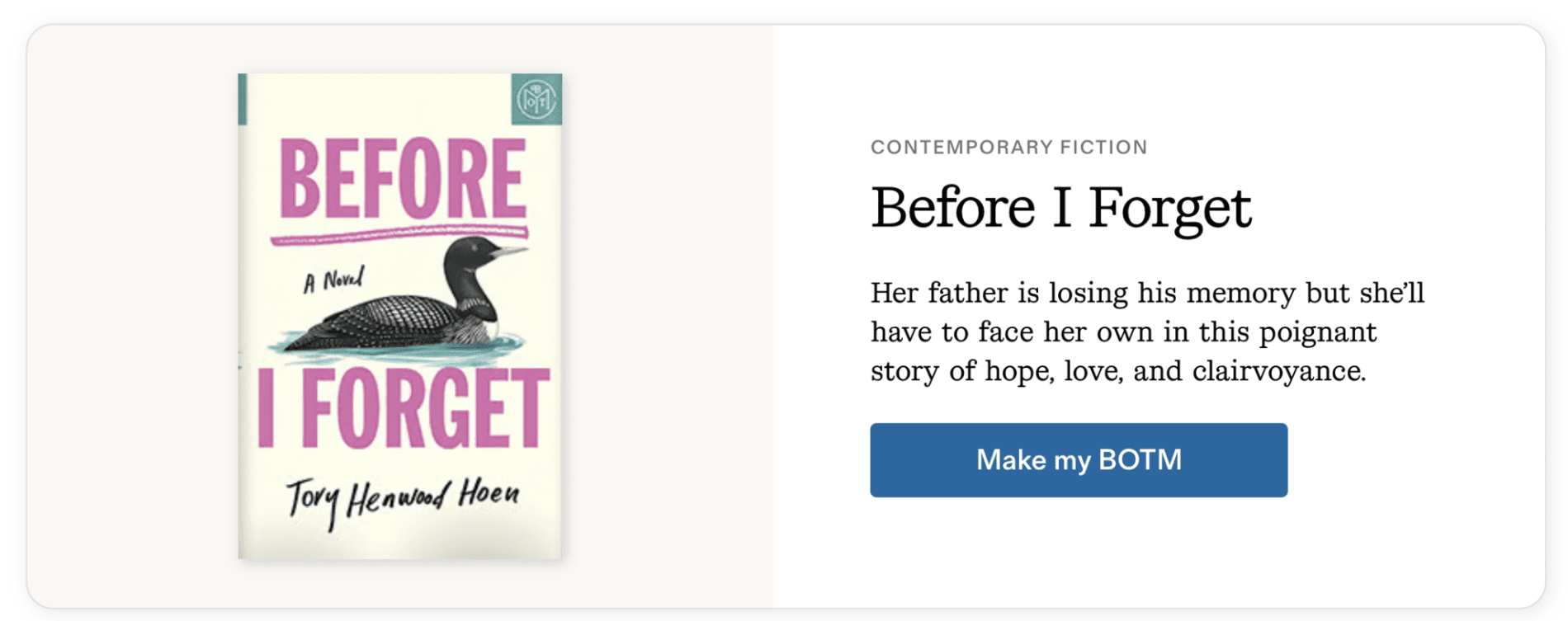Open the Before I Forget title heading

coord(1060,207)
